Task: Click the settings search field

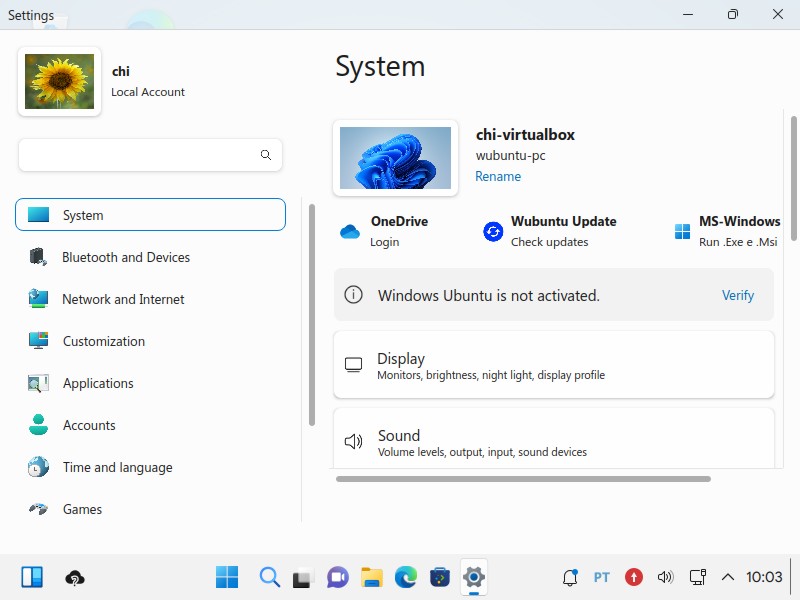Action: pos(140,155)
